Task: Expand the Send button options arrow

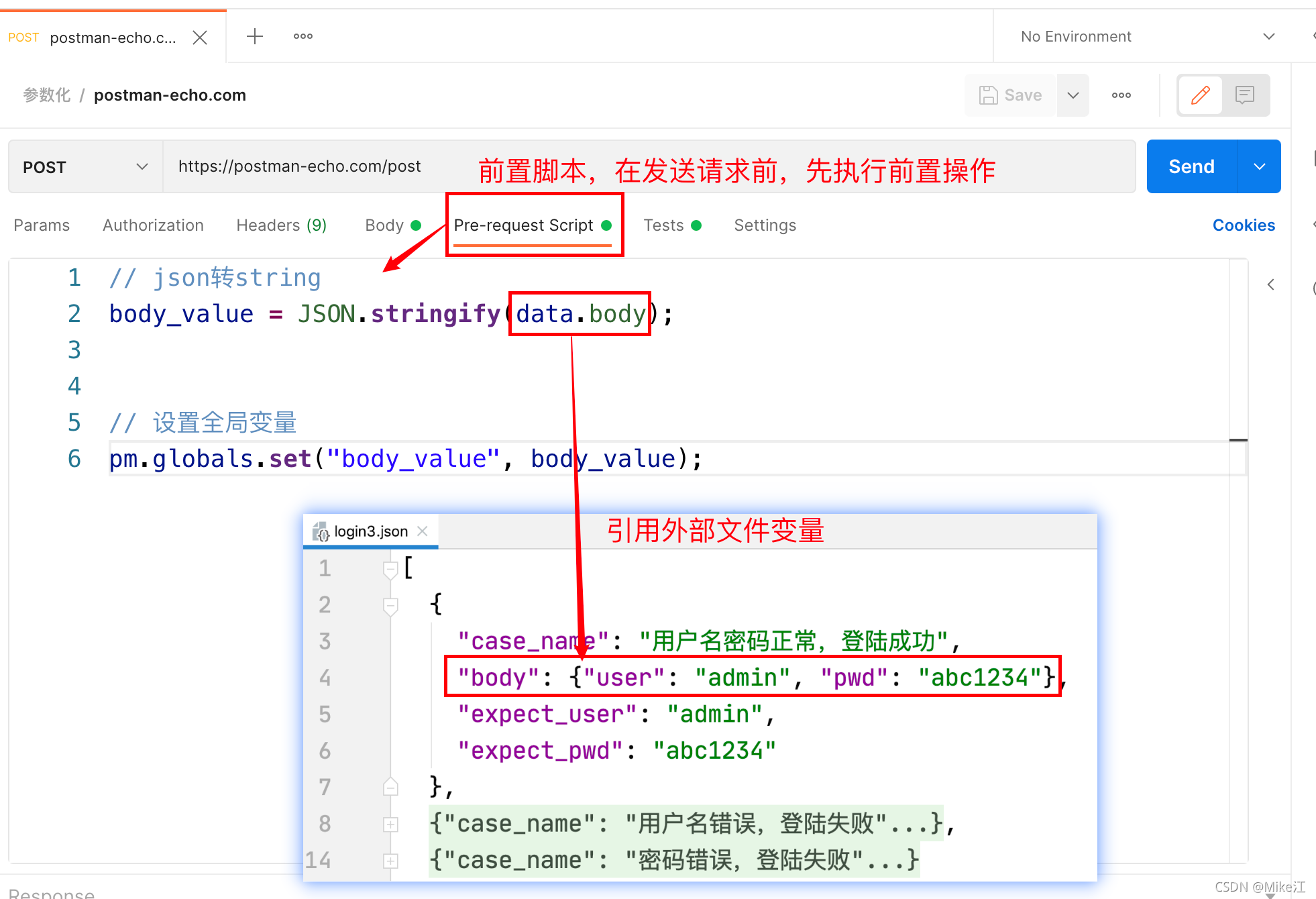Action: [1260, 166]
